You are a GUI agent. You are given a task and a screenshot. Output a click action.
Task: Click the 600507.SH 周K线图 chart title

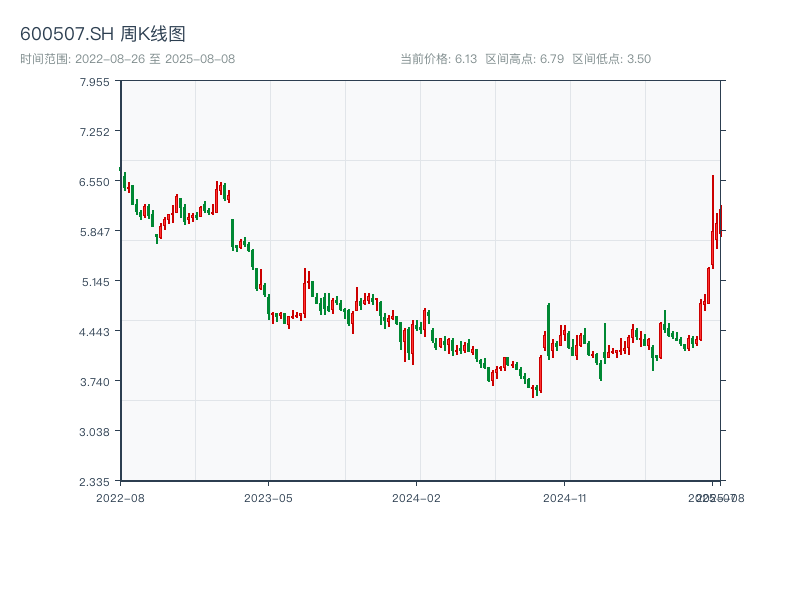[103, 34]
